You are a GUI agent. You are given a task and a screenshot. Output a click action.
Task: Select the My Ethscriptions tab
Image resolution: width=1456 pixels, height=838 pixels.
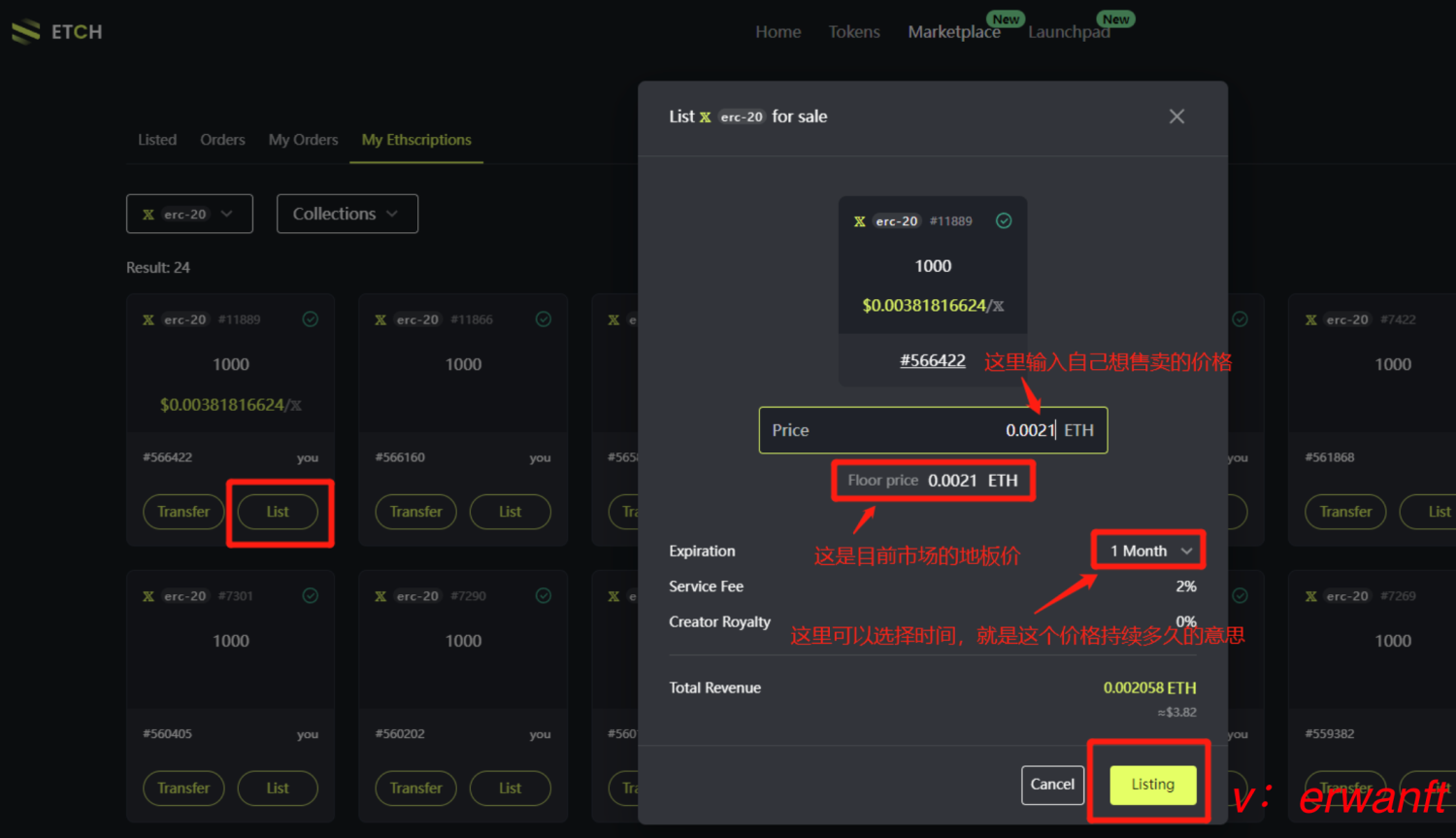pyautogui.click(x=416, y=140)
